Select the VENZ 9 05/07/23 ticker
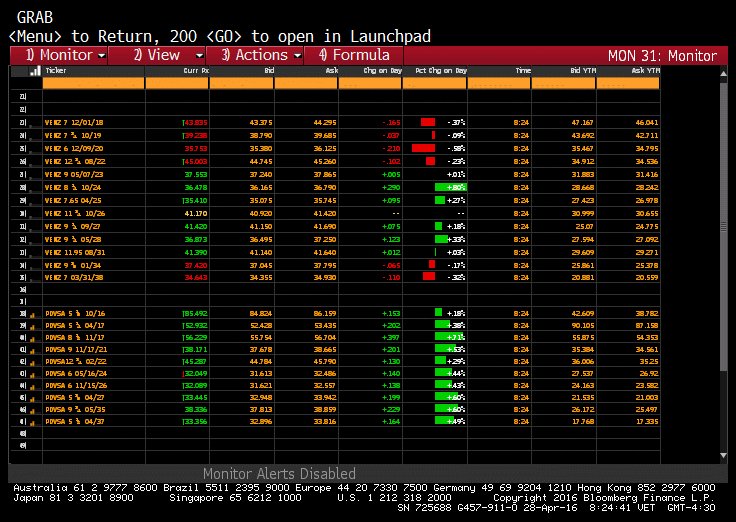 74,175
